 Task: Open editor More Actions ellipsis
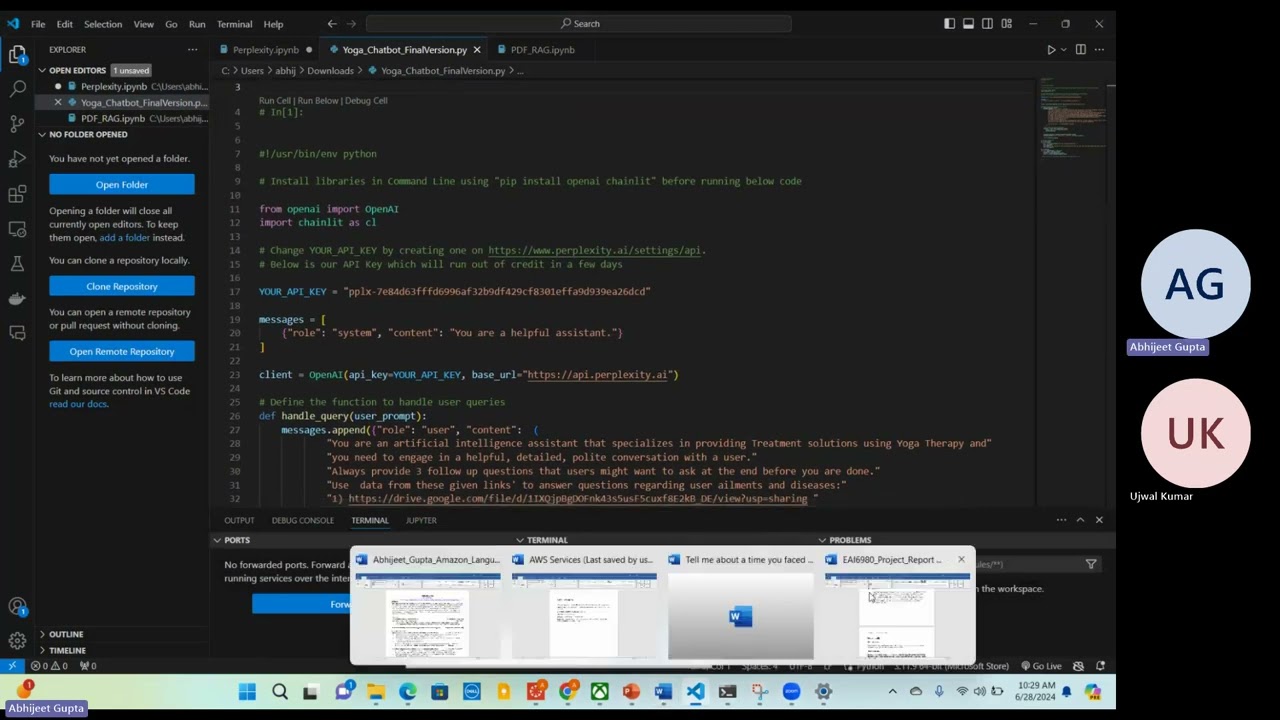(1100, 49)
